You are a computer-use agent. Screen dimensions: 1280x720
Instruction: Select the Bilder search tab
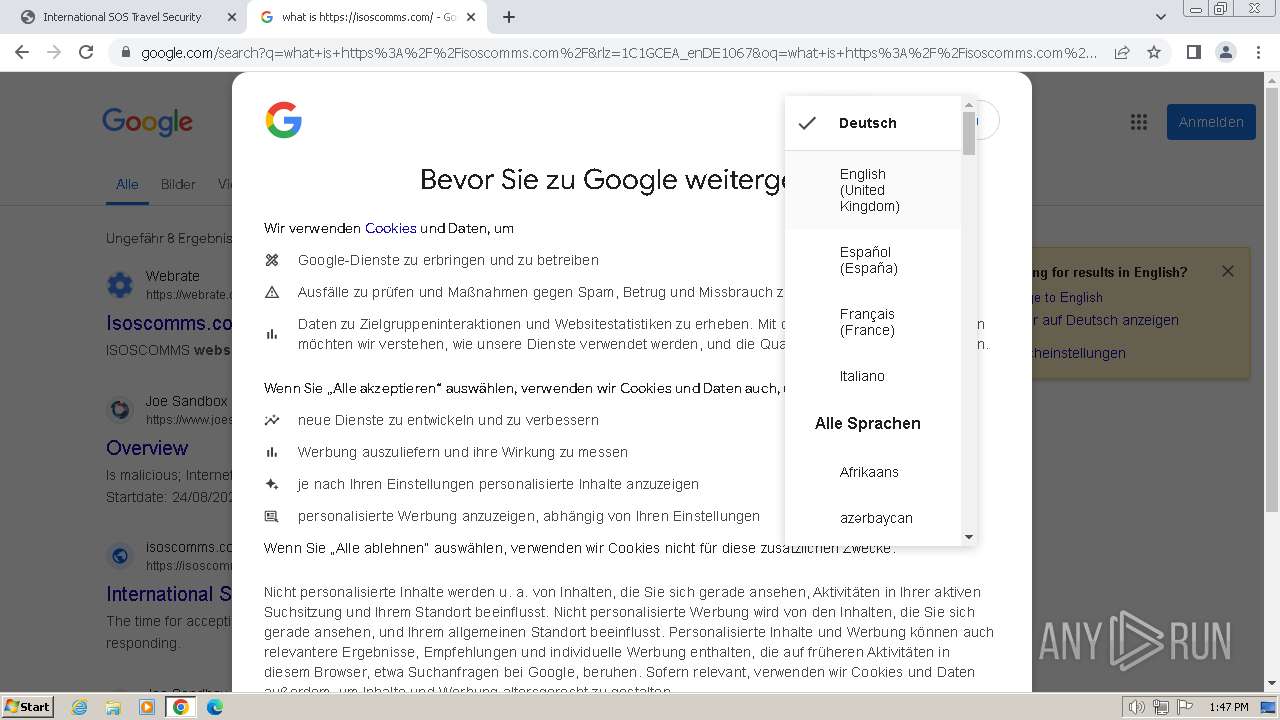coord(178,184)
